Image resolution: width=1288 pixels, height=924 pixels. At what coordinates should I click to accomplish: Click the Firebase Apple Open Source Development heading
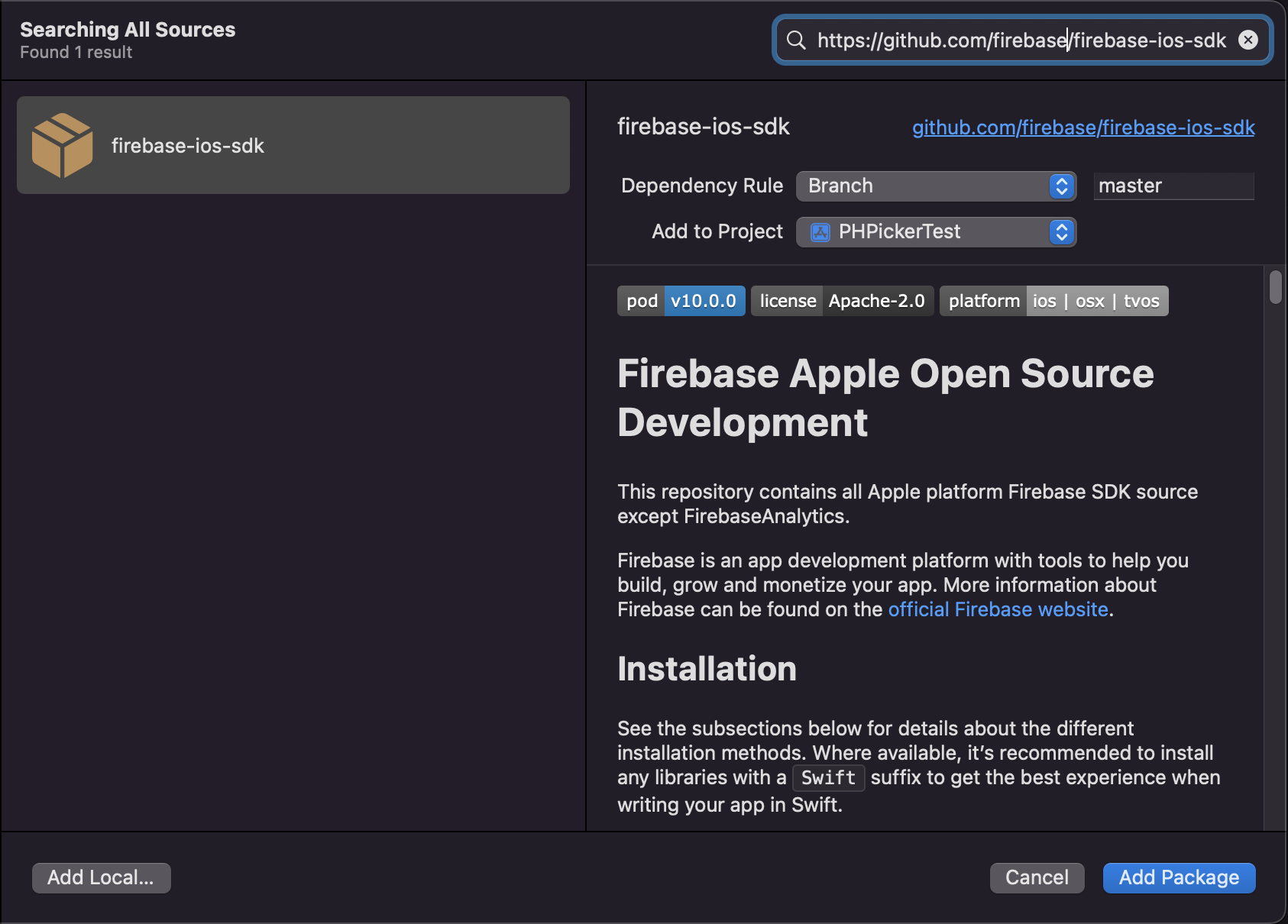[x=885, y=398]
